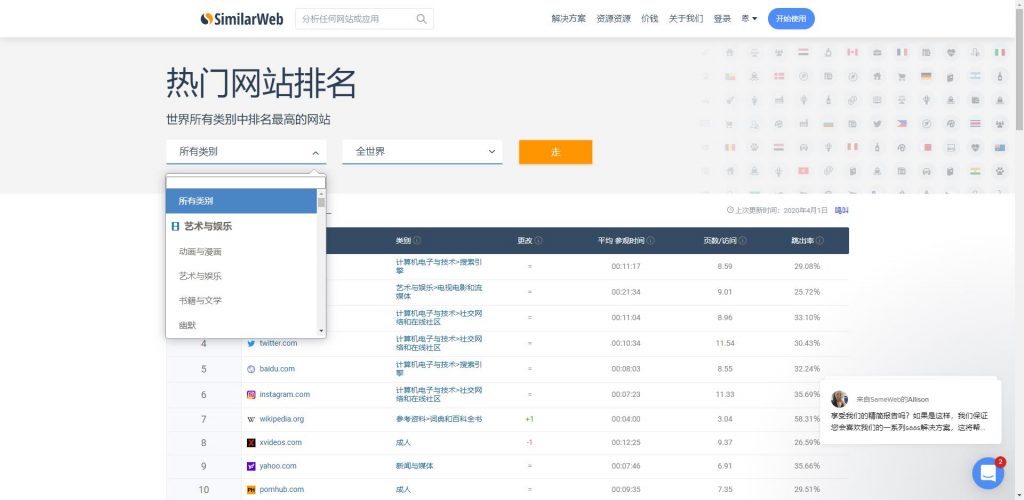Open 价钱 pricing page
Screen dimensions: 1024x500
[650, 19]
